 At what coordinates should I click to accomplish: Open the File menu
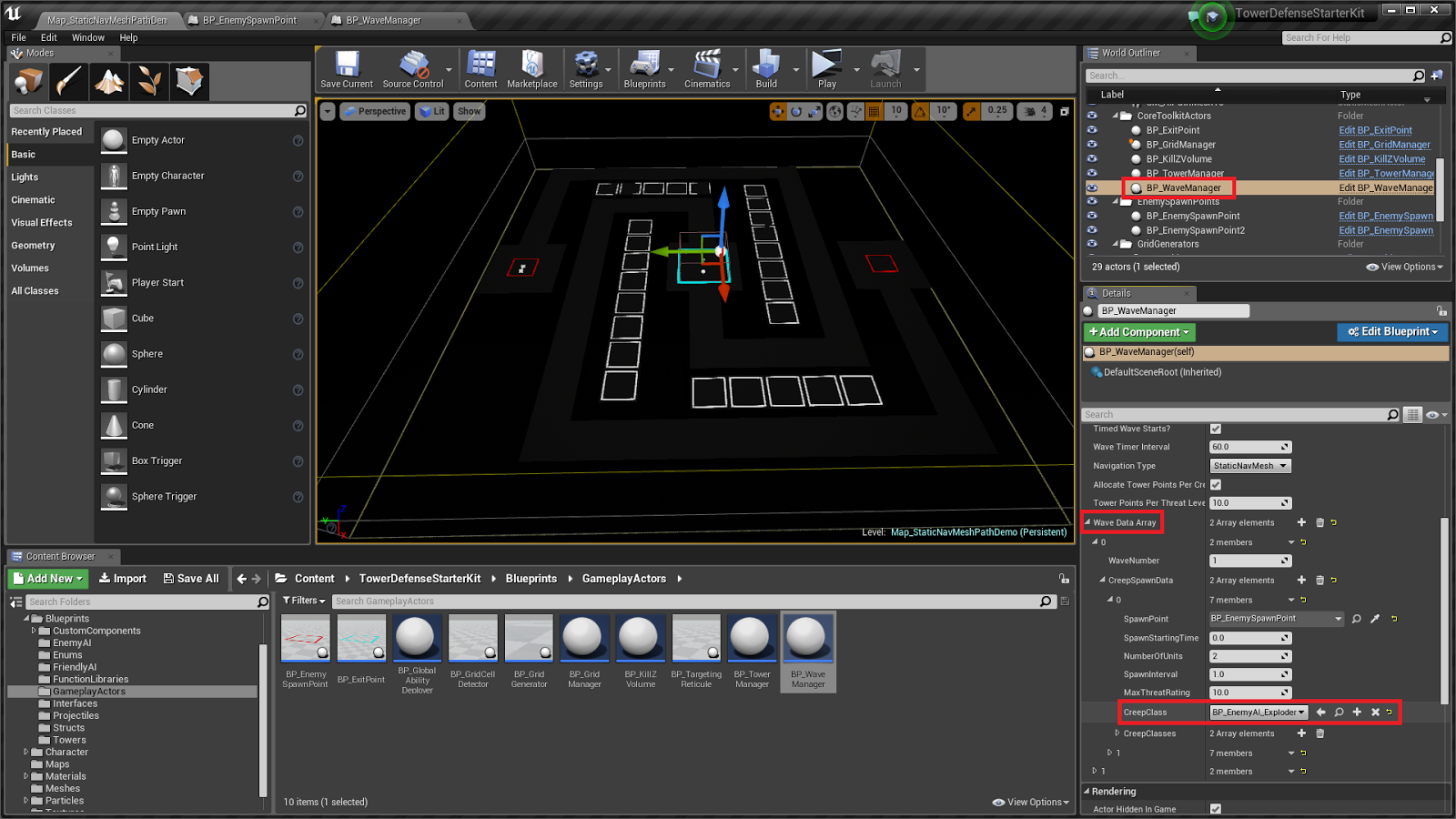[18, 37]
